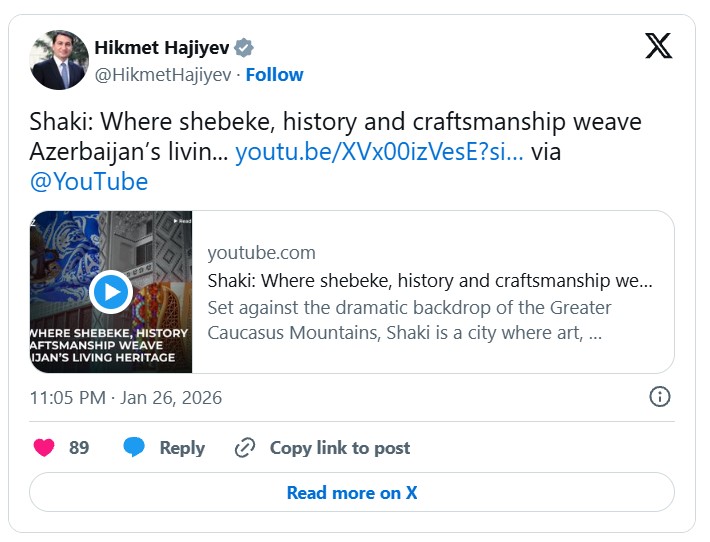Viewport: 710px width, 542px height.
Task: Click the Read more on X button
Action: [x=352, y=492]
